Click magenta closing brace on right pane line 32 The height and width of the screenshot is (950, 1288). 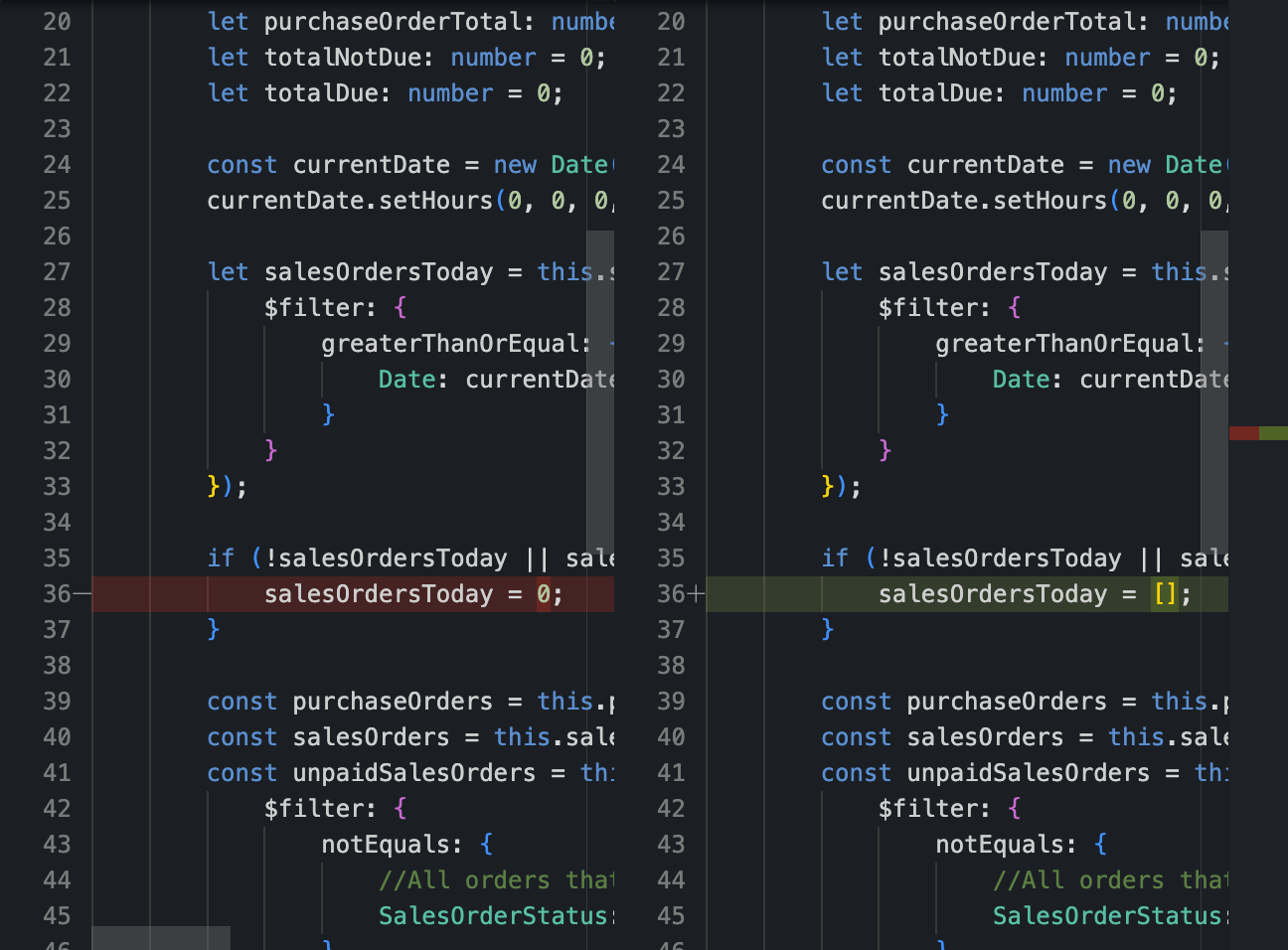point(885,451)
